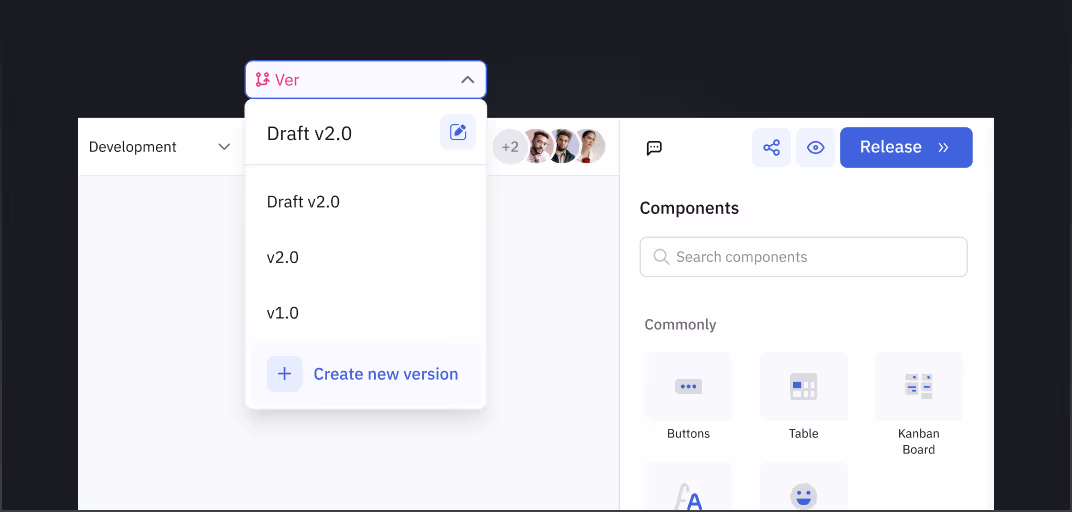Select Draft v2.0 from version list
The height and width of the screenshot is (512, 1072).
[x=303, y=202]
